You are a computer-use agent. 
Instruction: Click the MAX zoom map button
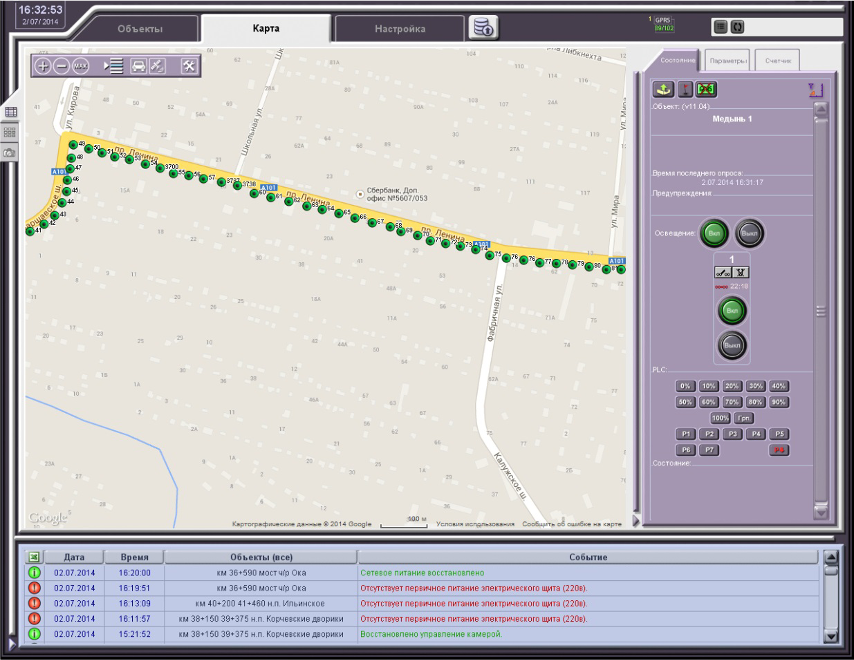pos(80,66)
